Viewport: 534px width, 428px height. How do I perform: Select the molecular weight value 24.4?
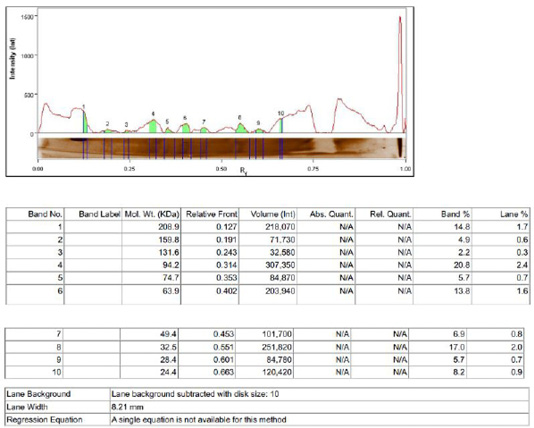coord(168,372)
